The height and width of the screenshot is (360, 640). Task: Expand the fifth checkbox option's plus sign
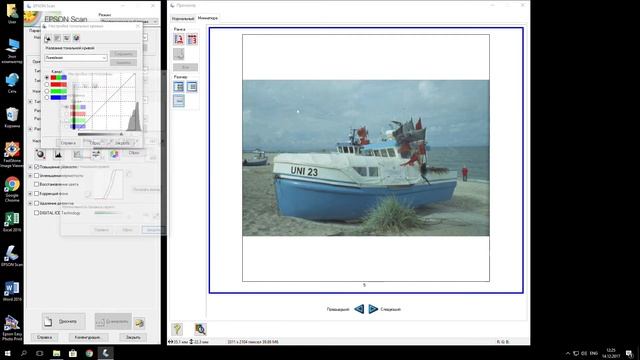pyautogui.click(x=30, y=203)
